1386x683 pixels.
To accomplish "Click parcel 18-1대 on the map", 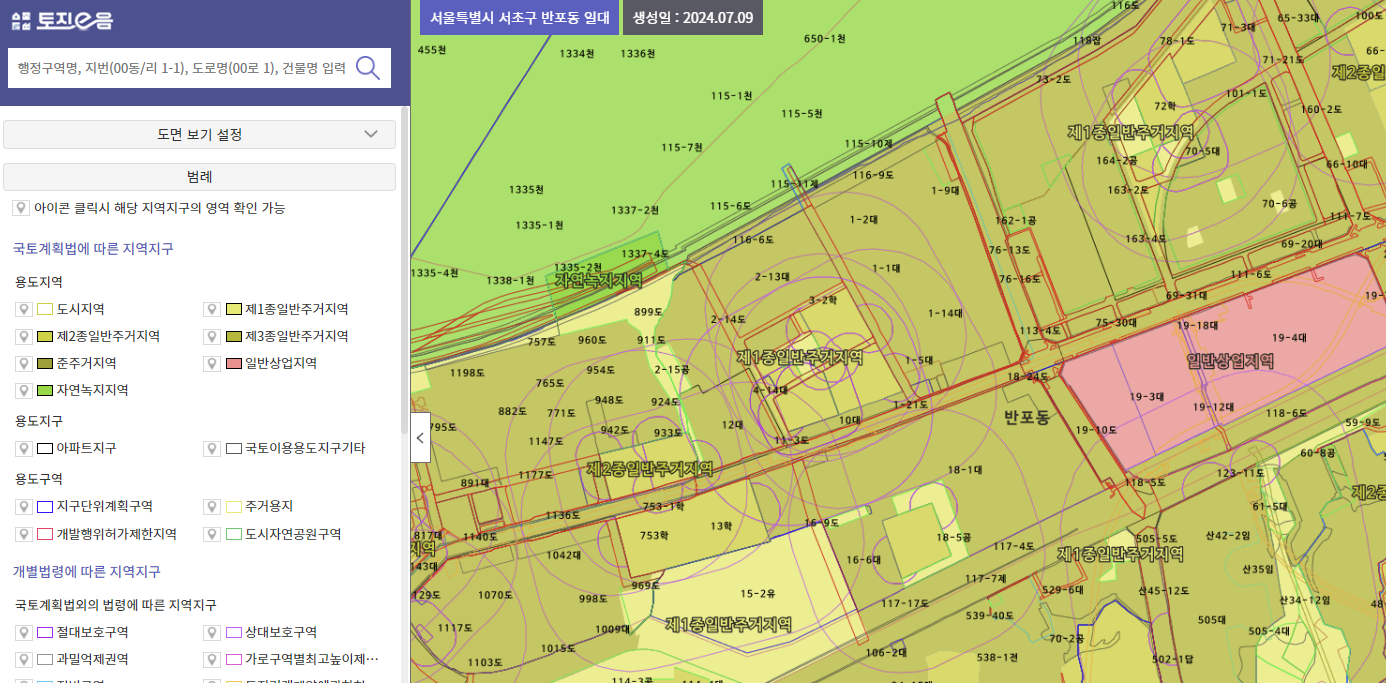I will pyautogui.click(x=964, y=469).
